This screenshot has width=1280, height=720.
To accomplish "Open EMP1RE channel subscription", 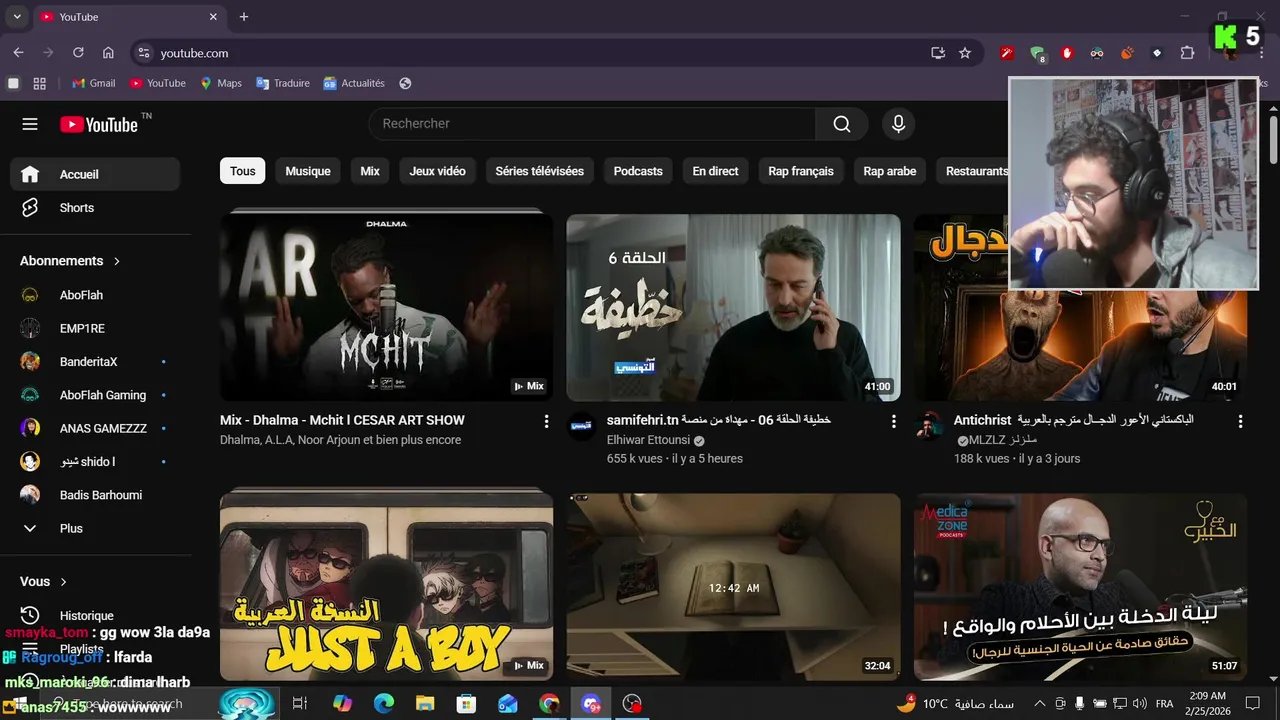I will 95,328.
